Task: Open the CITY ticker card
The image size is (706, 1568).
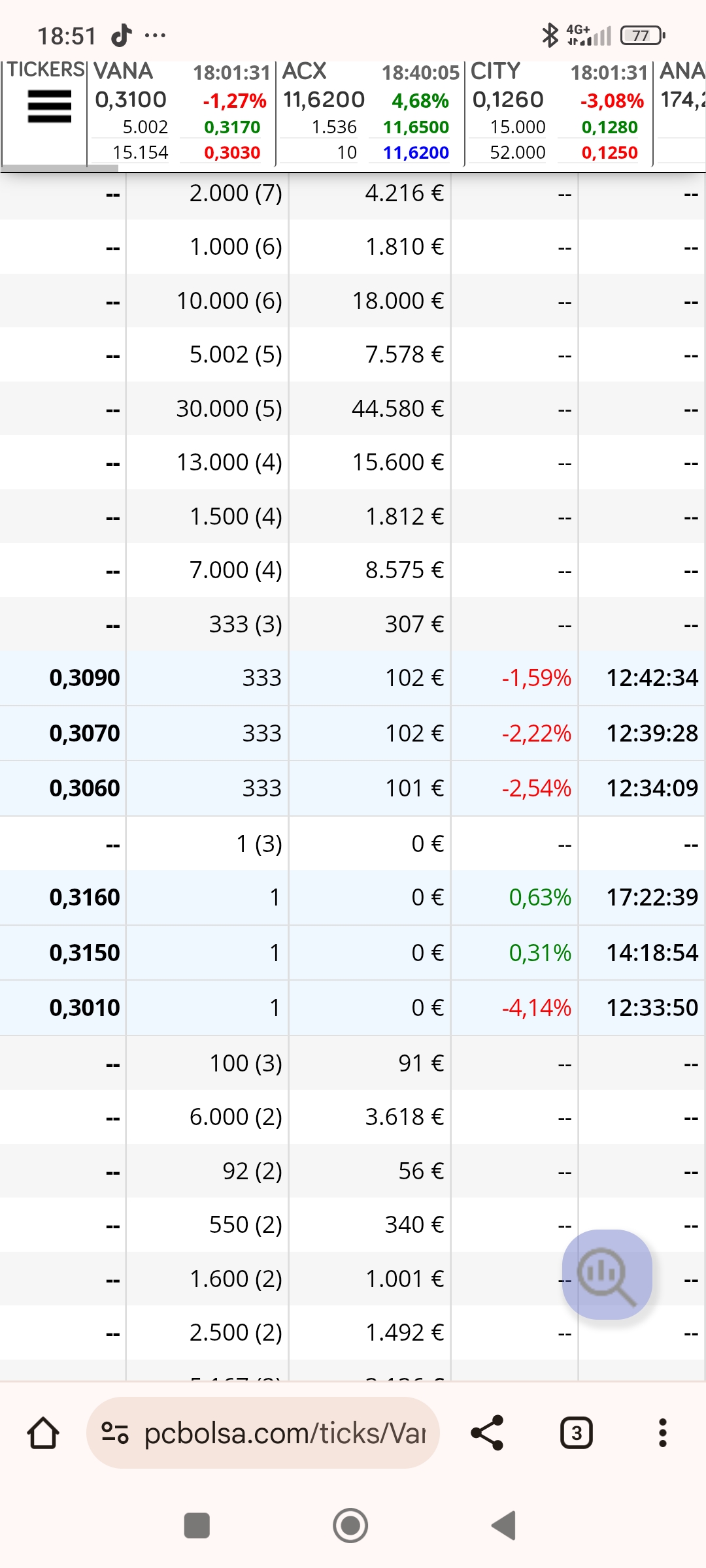Action: [x=558, y=112]
